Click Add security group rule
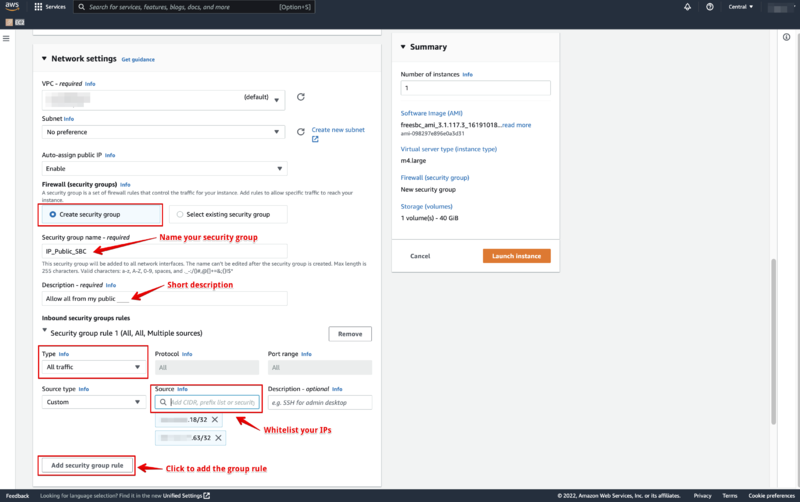 coord(87,465)
